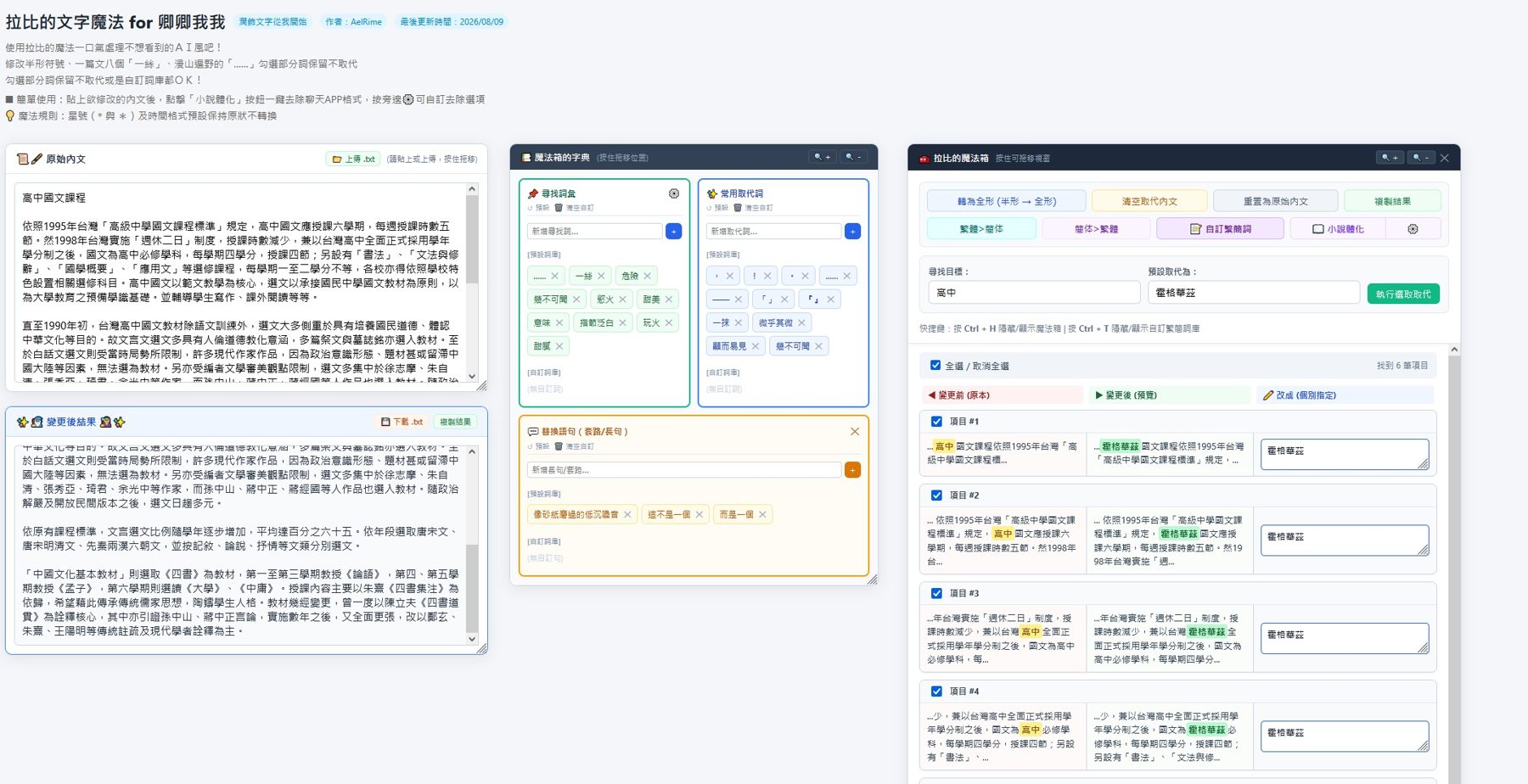The width and height of the screenshot is (1528, 784).
Task: Convert with 轉為全形 button
Action: pos(1006,201)
